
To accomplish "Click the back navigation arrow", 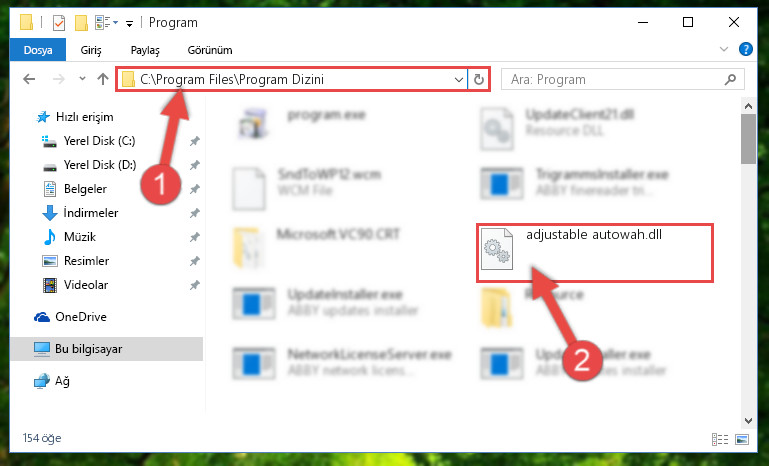I will pyautogui.click(x=29, y=79).
